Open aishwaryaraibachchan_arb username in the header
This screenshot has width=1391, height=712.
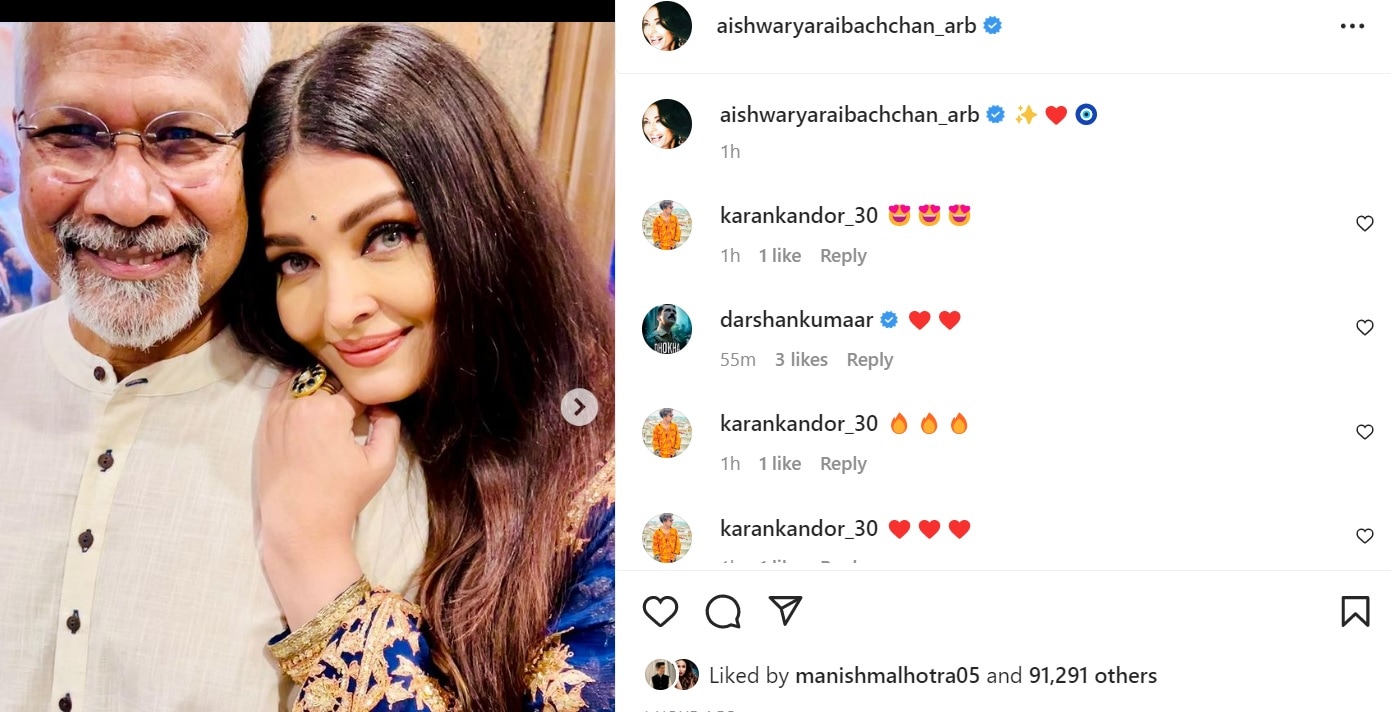846,26
